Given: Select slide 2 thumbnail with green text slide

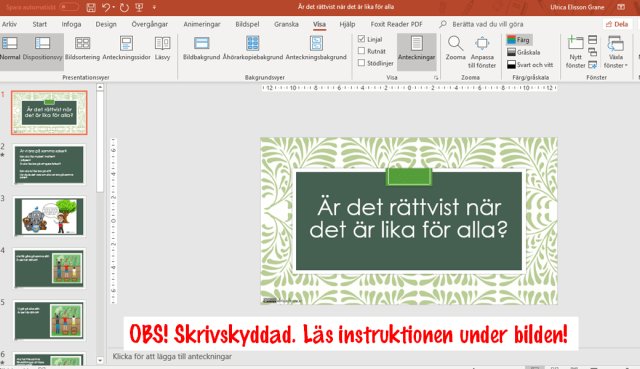Looking at the screenshot, I should (49, 164).
